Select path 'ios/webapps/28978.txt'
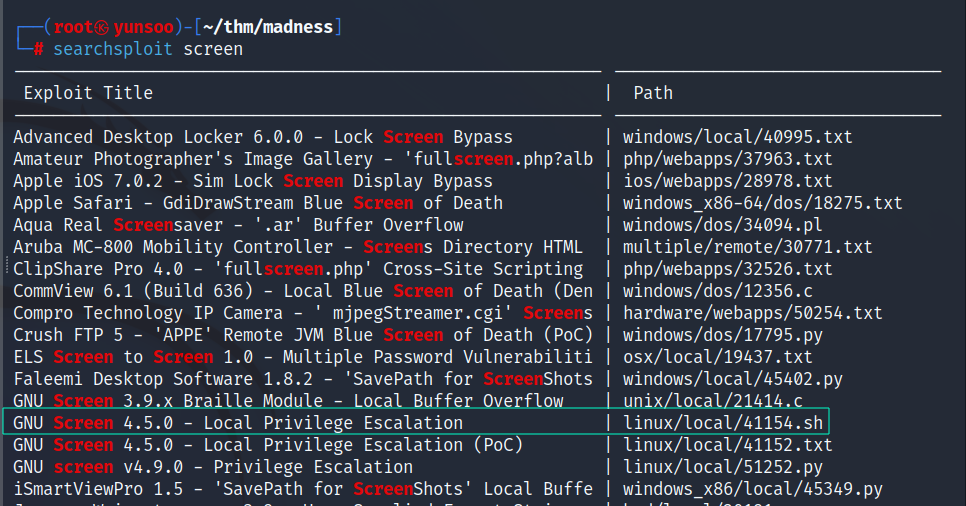The height and width of the screenshot is (506, 966). coord(728,181)
